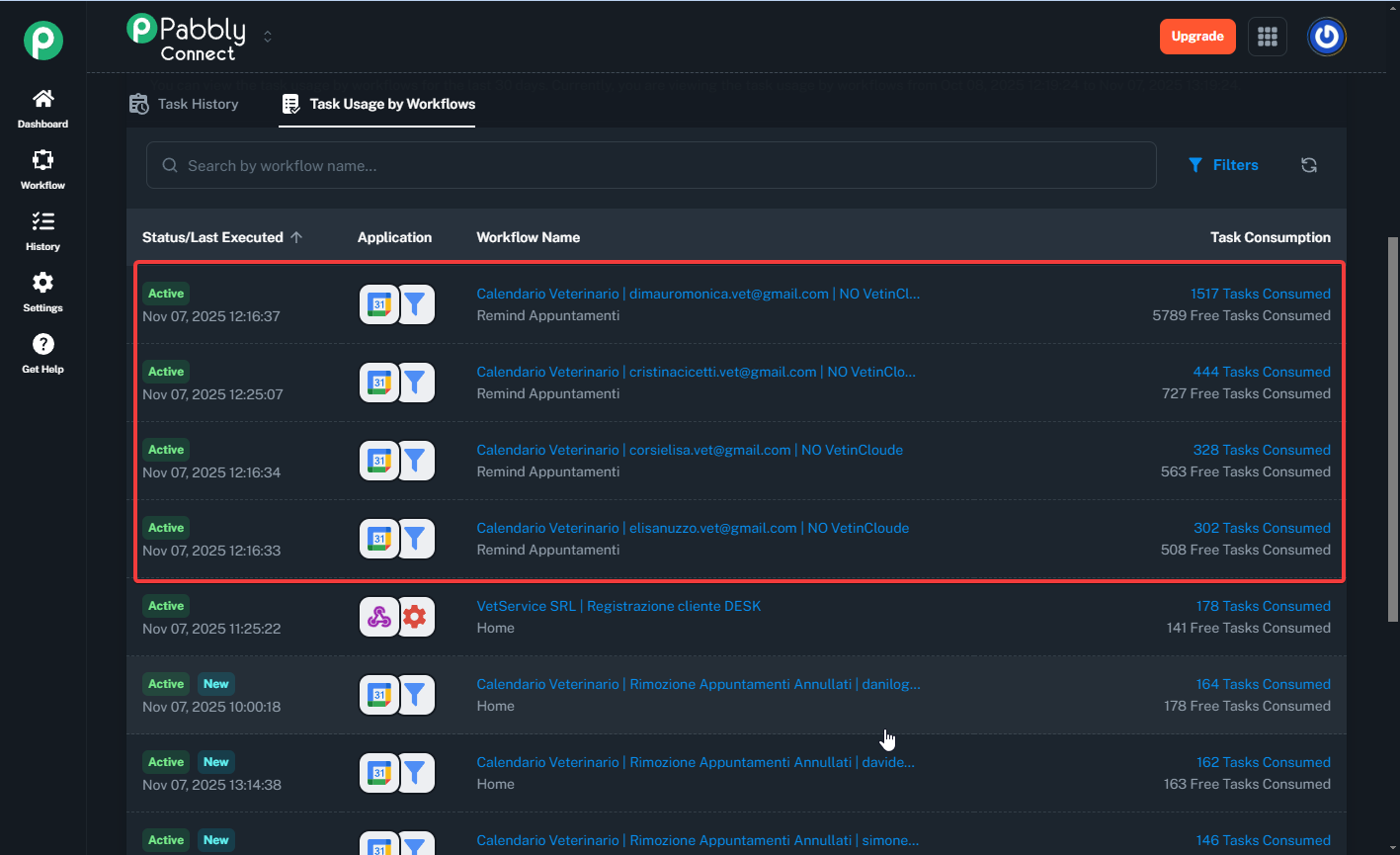Click the orange Upgrade button

(x=1197, y=37)
